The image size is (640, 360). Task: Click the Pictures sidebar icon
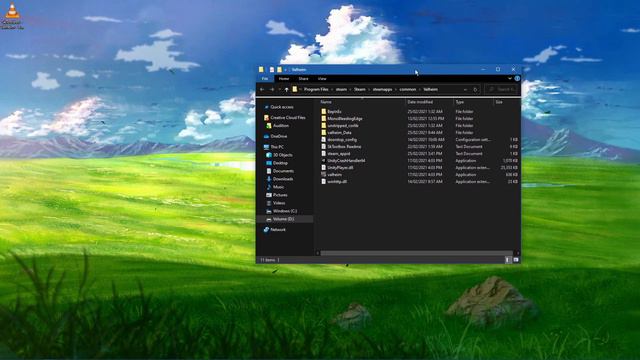click(269, 195)
